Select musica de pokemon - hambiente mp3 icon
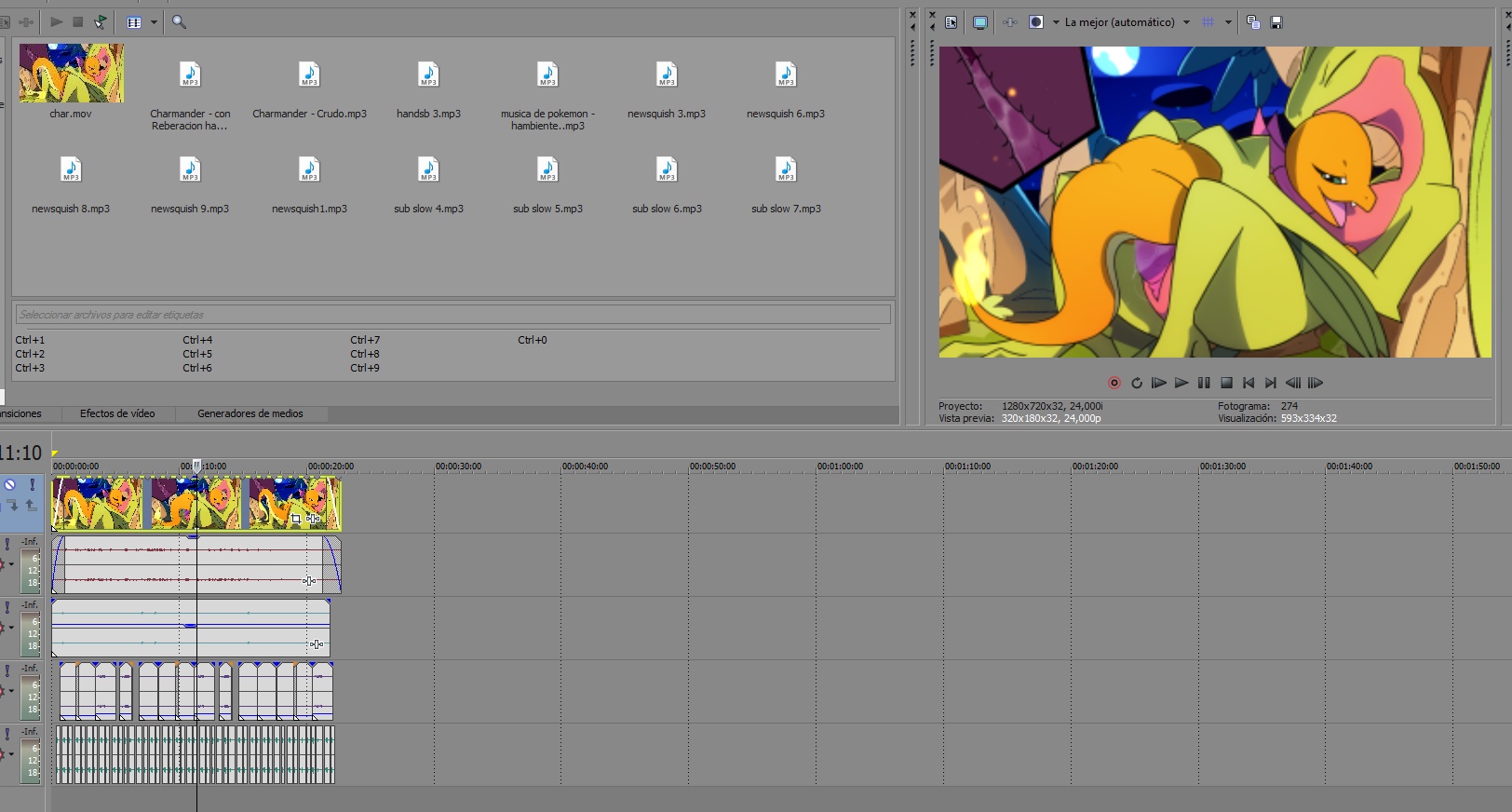The height and width of the screenshot is (812, 1512). coord(547,74)
